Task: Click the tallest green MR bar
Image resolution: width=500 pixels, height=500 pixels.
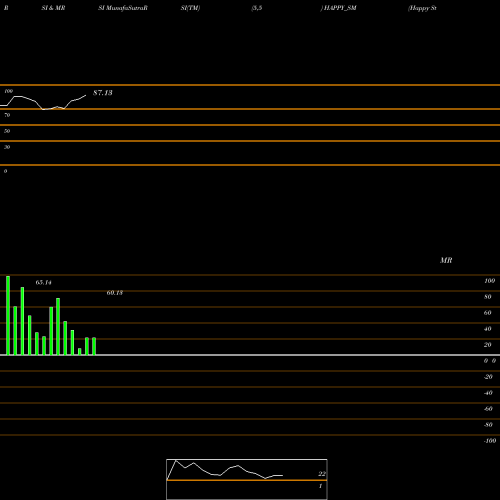Action: (x=8, y=315)
